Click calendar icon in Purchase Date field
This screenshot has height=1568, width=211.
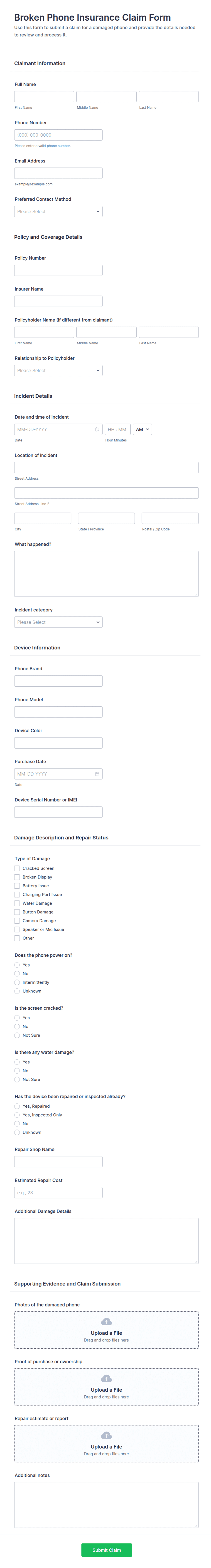tap(97, 774)
